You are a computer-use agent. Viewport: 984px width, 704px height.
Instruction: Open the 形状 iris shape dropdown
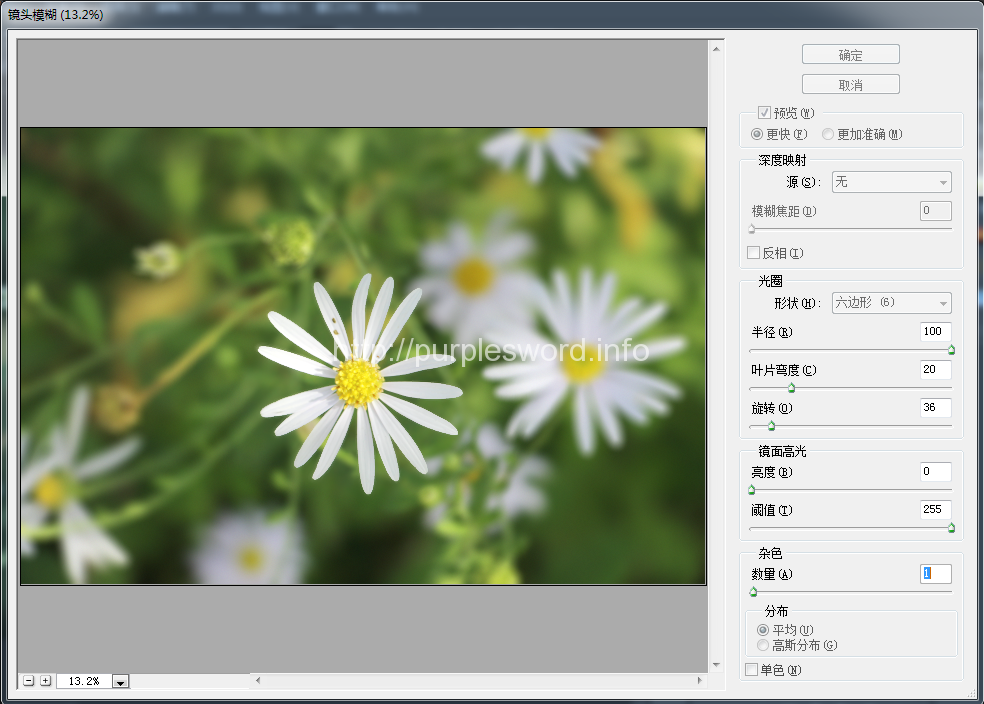(891, 303)
